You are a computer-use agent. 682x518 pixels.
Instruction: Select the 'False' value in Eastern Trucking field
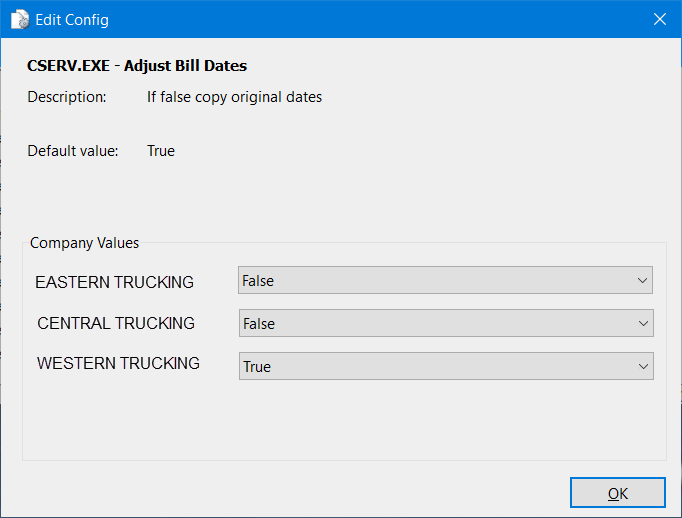click(x=258, y=281)
